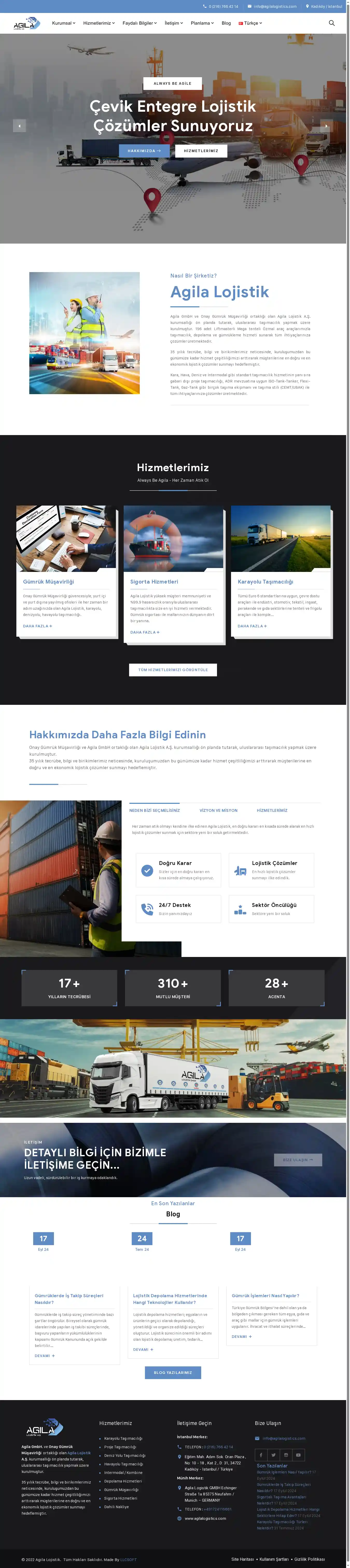Open Facebook icon in footer
This screenshot has width=350, height=1568.
click(x=261, y=1454)
